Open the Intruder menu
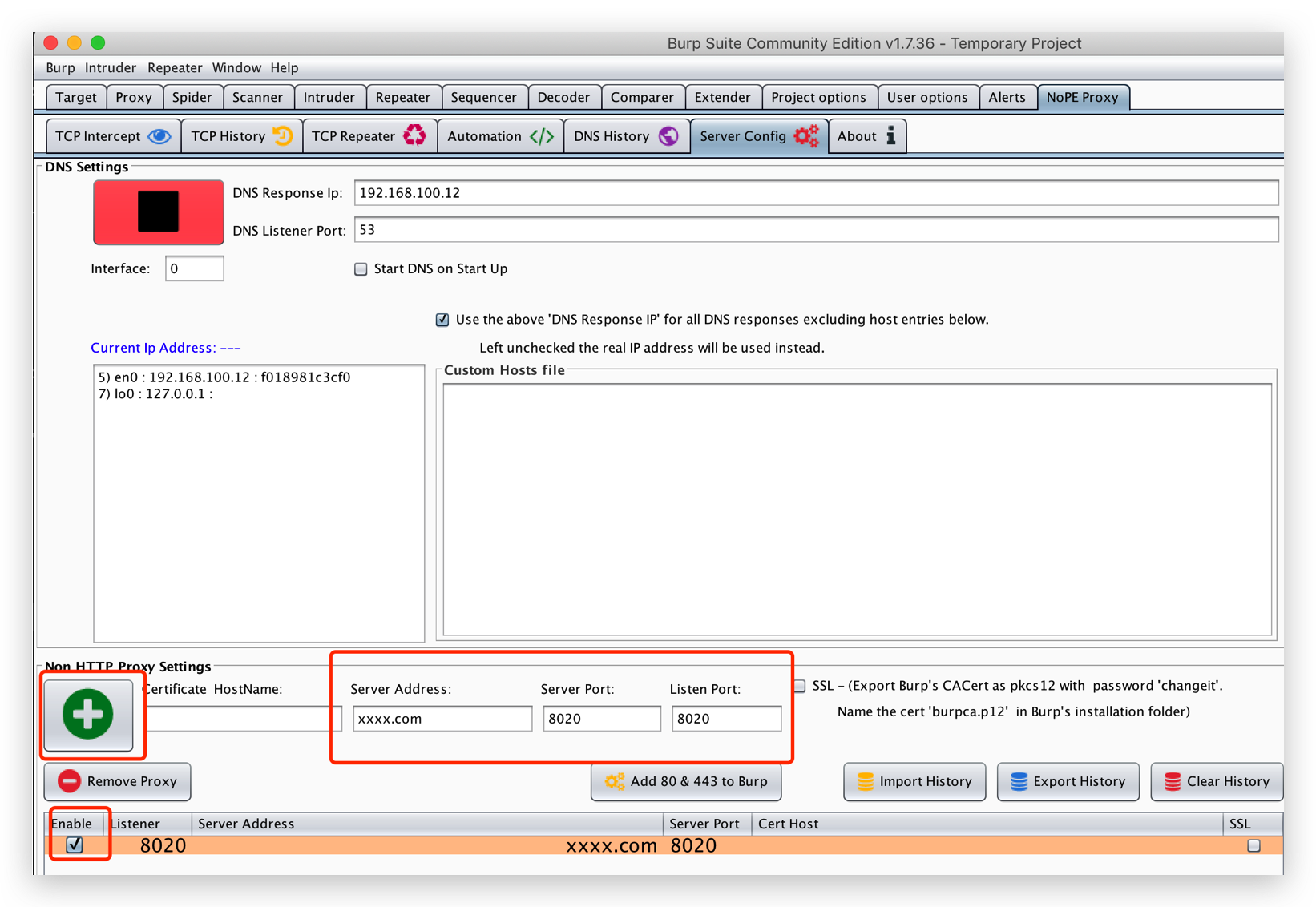This screenshot has height=907, width=1316. [111, 68]
